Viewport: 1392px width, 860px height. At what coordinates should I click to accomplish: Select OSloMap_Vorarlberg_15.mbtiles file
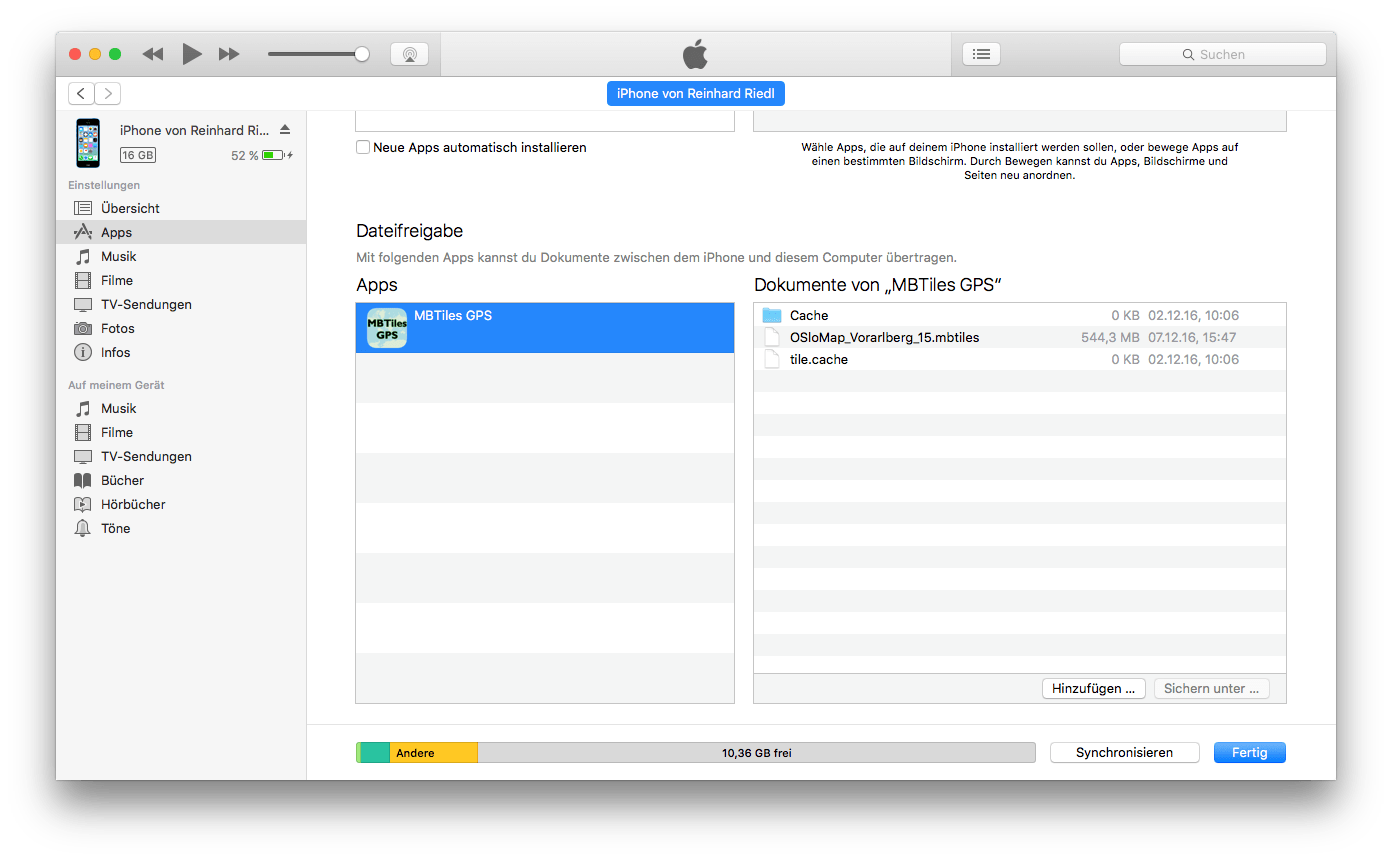(x=1020, y=337)
